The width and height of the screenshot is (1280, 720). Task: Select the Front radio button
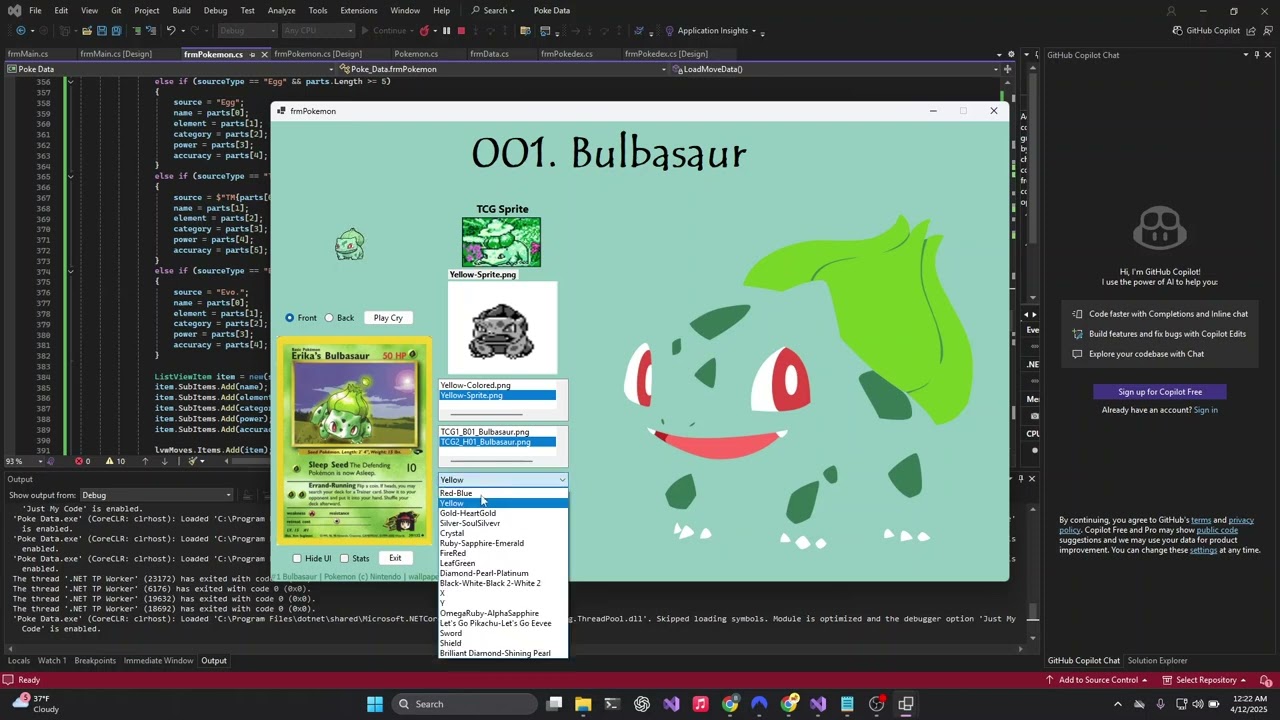click(x=301, y=318)
